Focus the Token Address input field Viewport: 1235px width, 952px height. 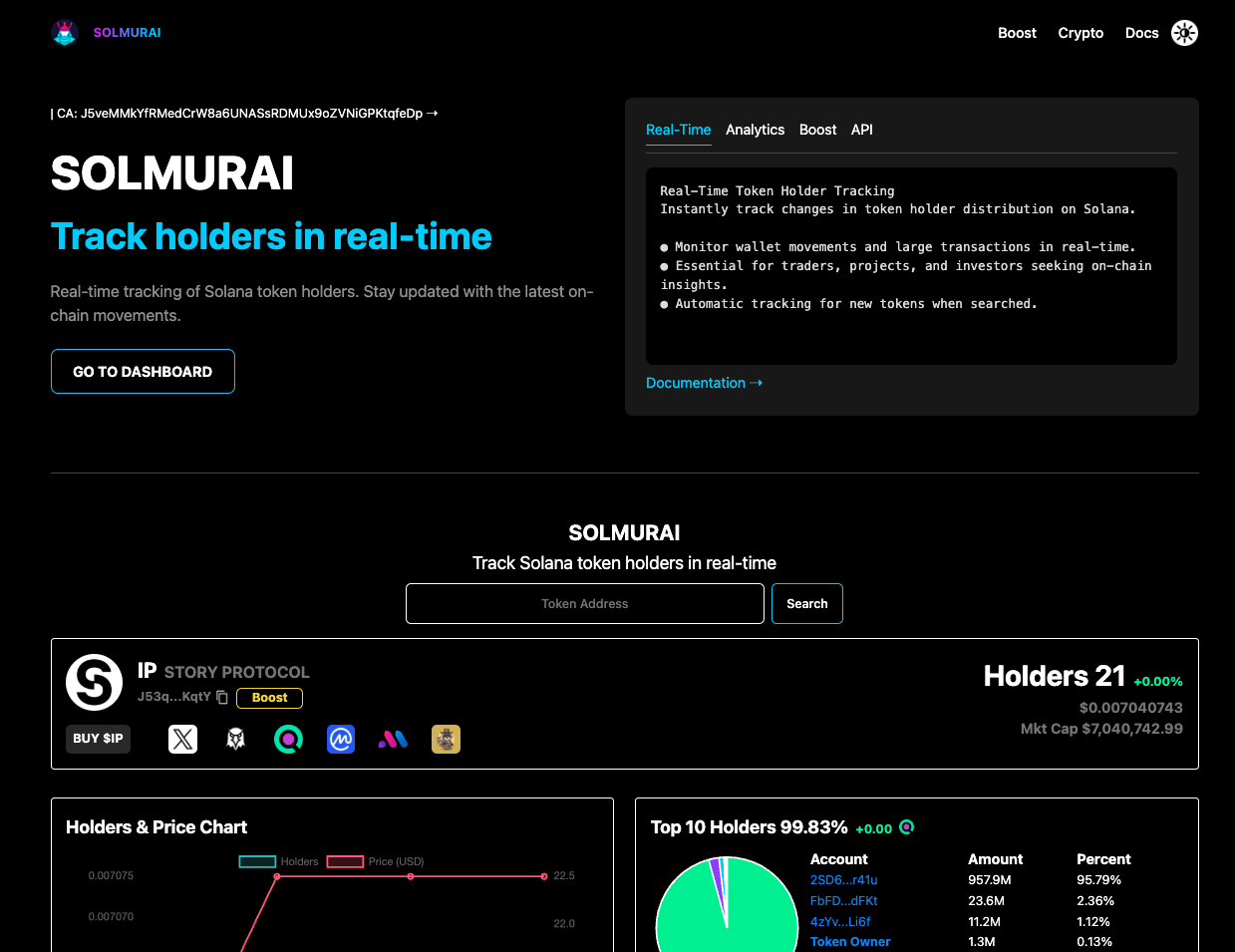(584, 603)
